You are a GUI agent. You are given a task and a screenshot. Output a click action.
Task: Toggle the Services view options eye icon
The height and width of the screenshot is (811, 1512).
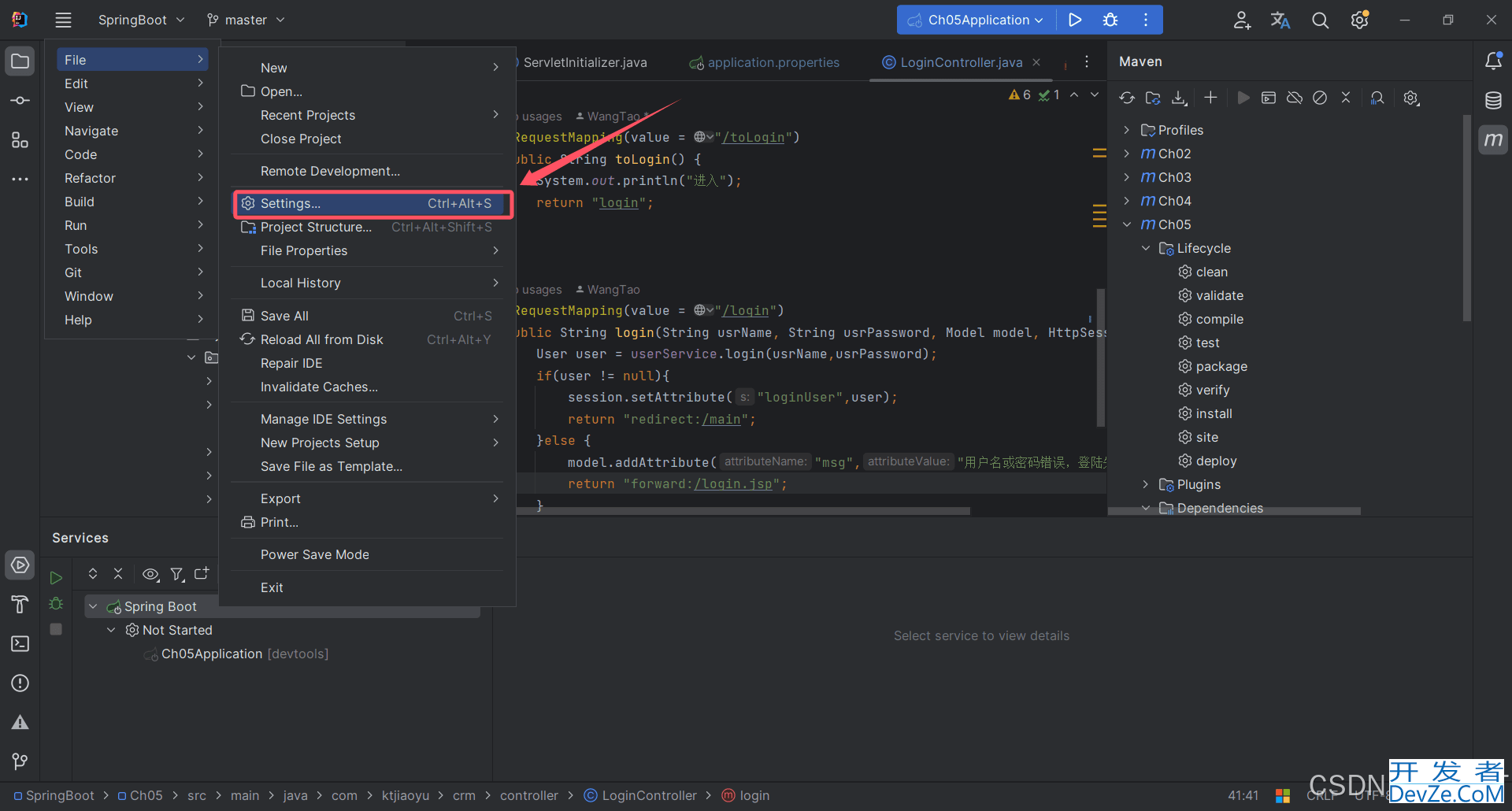point(150,574)
